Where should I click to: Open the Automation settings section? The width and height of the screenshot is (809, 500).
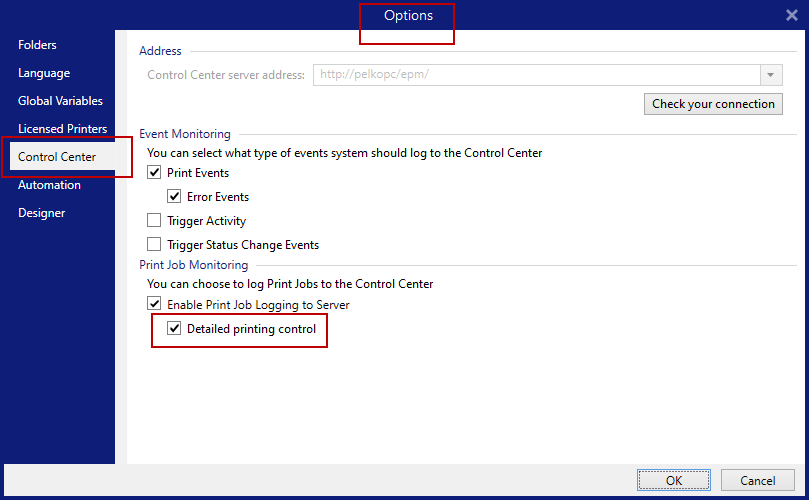pyautogui.click(x=49, y=185)
